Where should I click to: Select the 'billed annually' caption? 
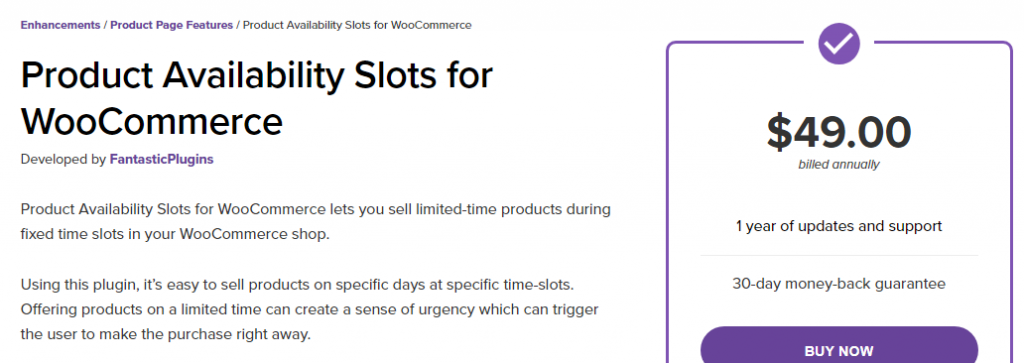pos(839,165)
